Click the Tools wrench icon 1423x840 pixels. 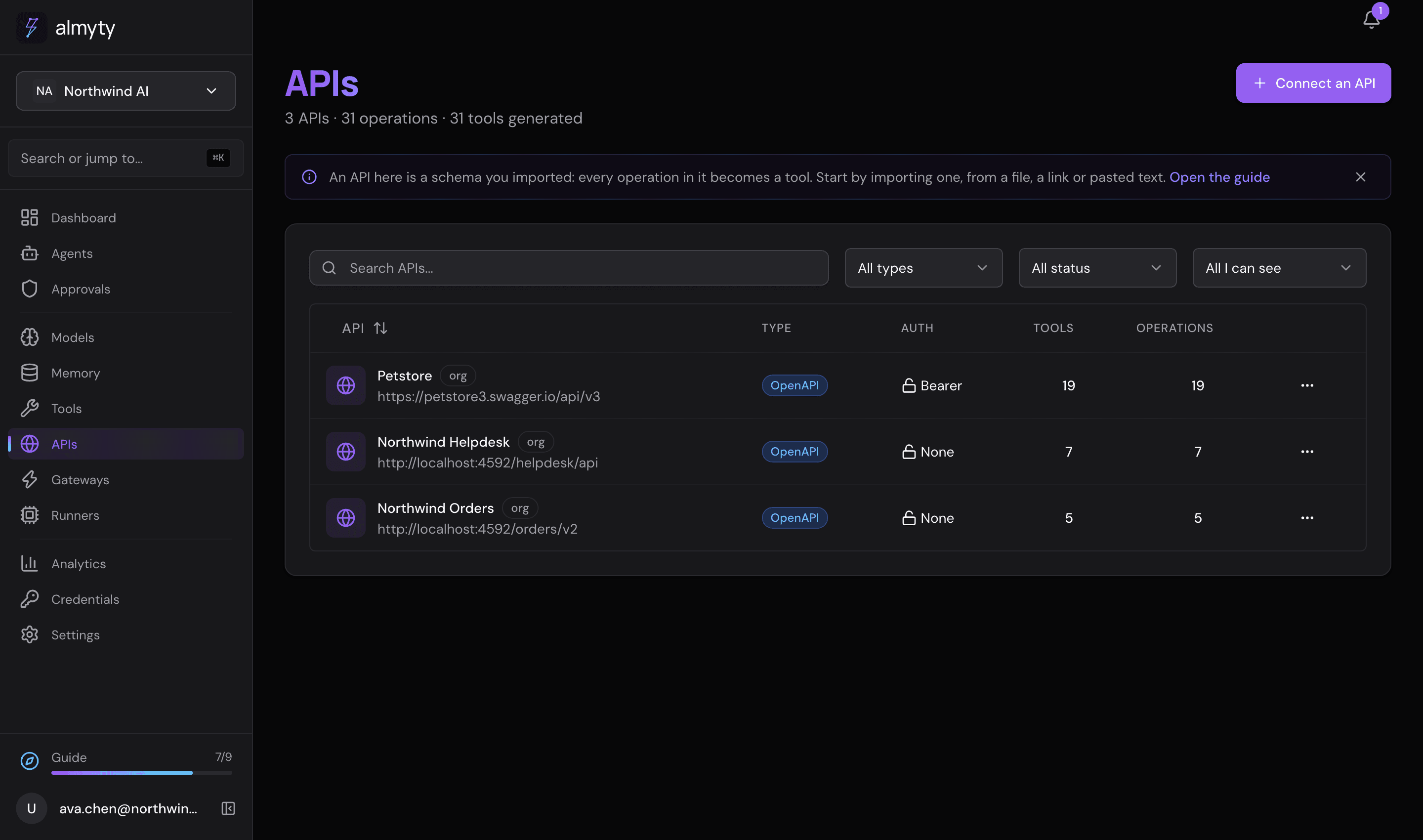30,408
